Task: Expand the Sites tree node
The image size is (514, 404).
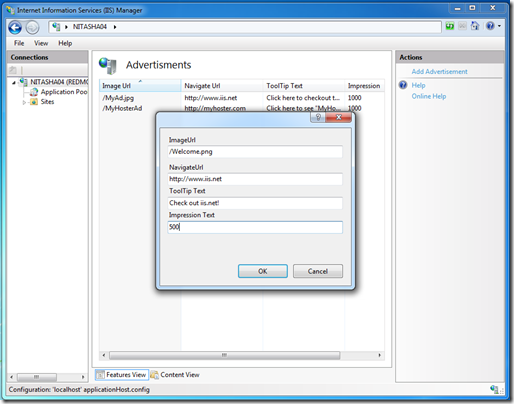Action: pos(24,102)
